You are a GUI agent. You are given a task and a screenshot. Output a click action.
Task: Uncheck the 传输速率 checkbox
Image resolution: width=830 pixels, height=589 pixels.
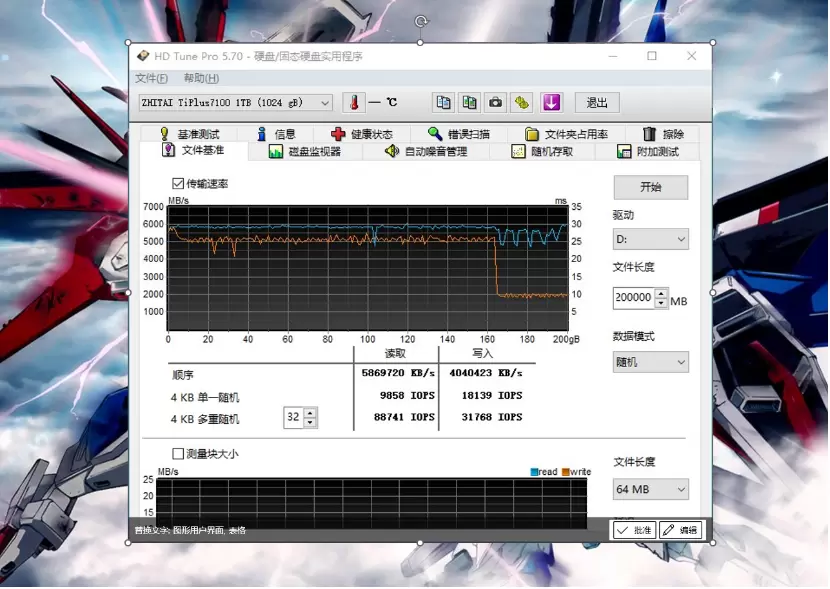click(x=178, y=184)
